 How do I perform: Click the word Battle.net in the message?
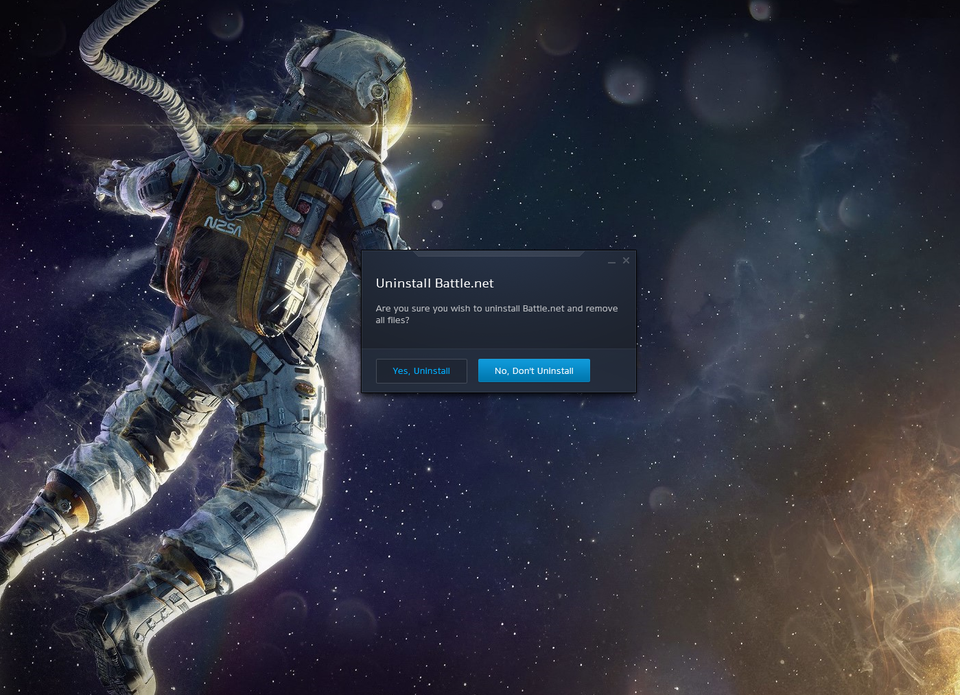pos(543,309)
